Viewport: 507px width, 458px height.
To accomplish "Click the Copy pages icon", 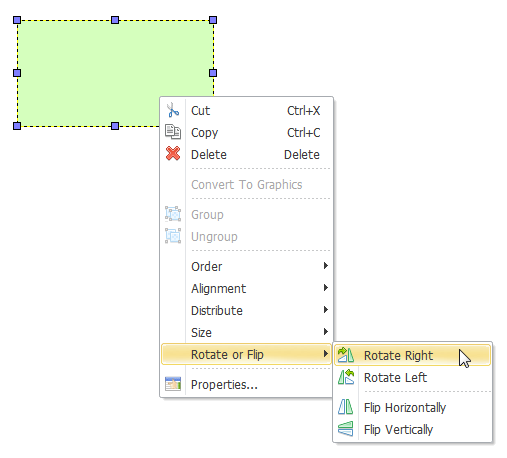I will (x=173, y=132).
